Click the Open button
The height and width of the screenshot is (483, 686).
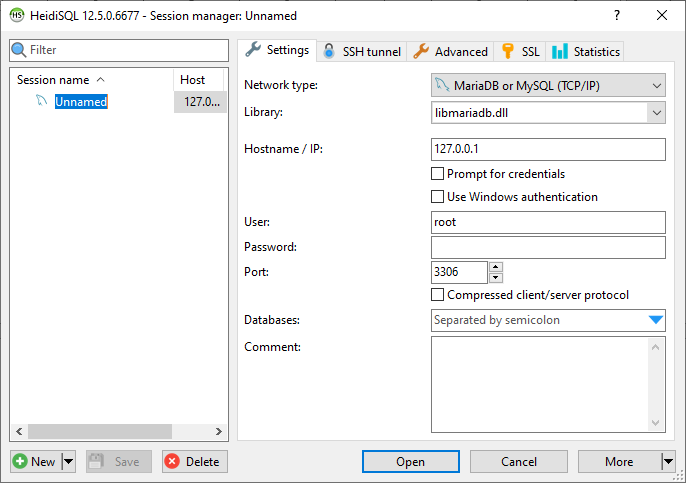tap(410, 462)
